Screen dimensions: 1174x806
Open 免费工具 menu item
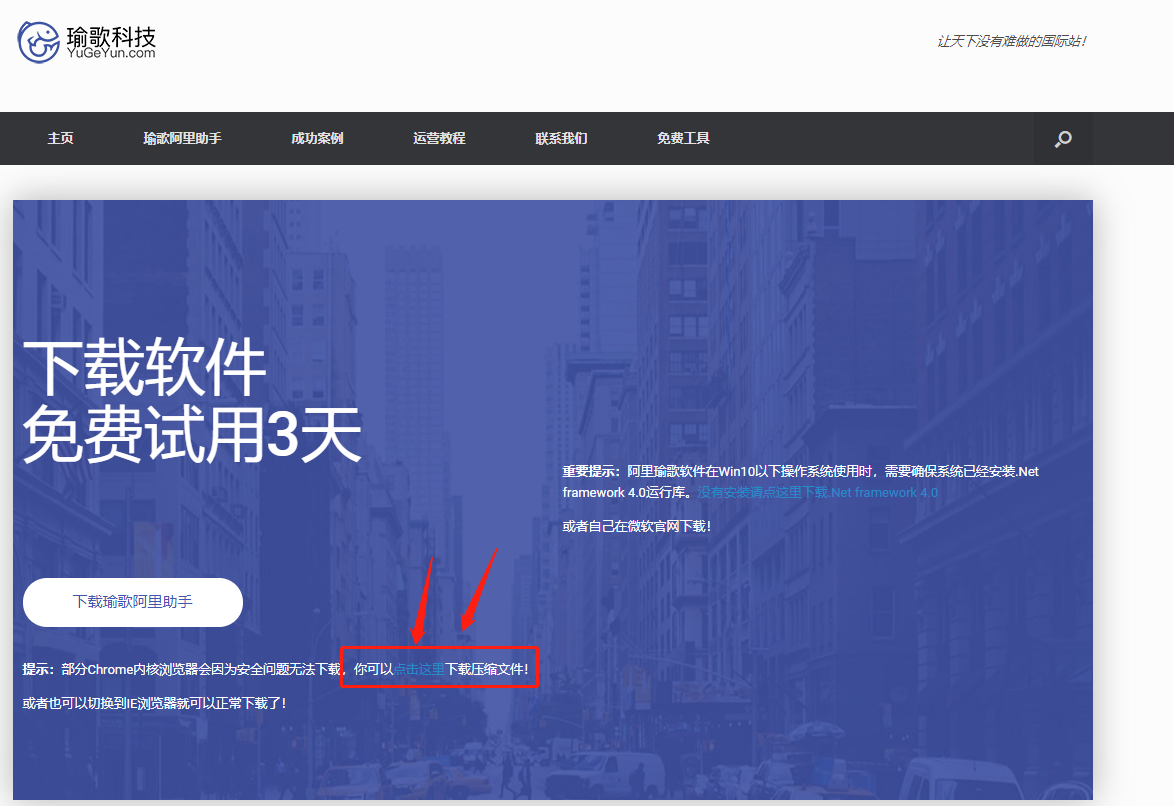(x=684, y=138)
